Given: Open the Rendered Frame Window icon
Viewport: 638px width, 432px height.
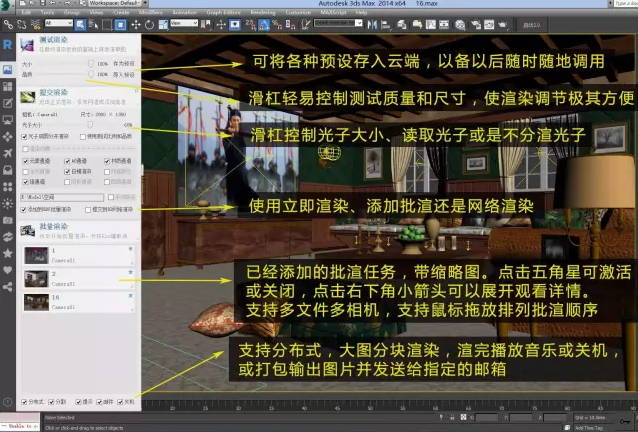Looking at the screenshot, I should (489, 25).
